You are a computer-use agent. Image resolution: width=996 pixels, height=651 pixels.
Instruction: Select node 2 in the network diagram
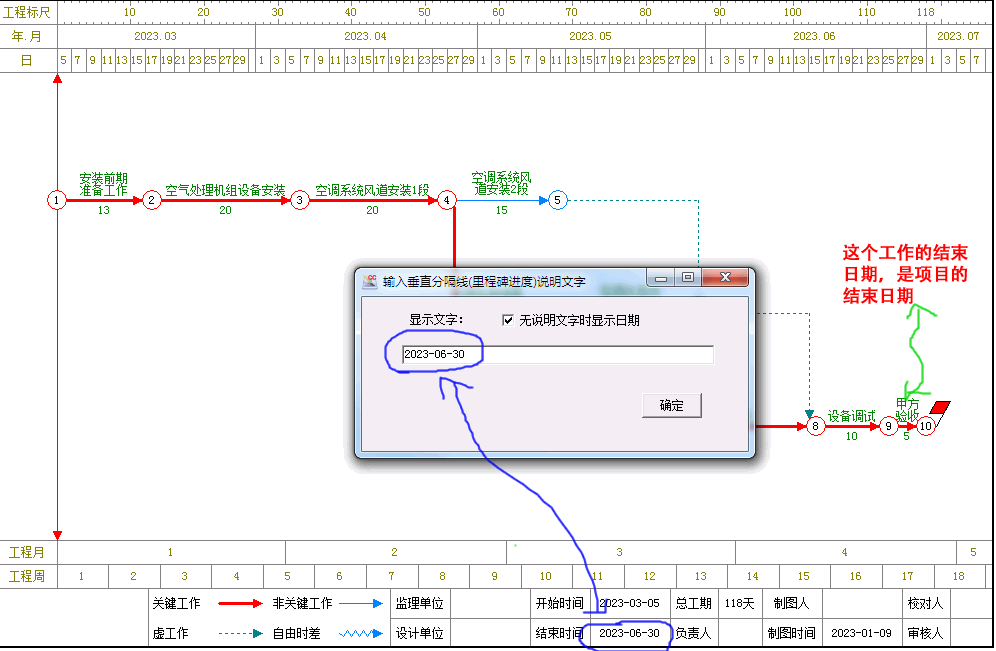[x=151, y=200]
